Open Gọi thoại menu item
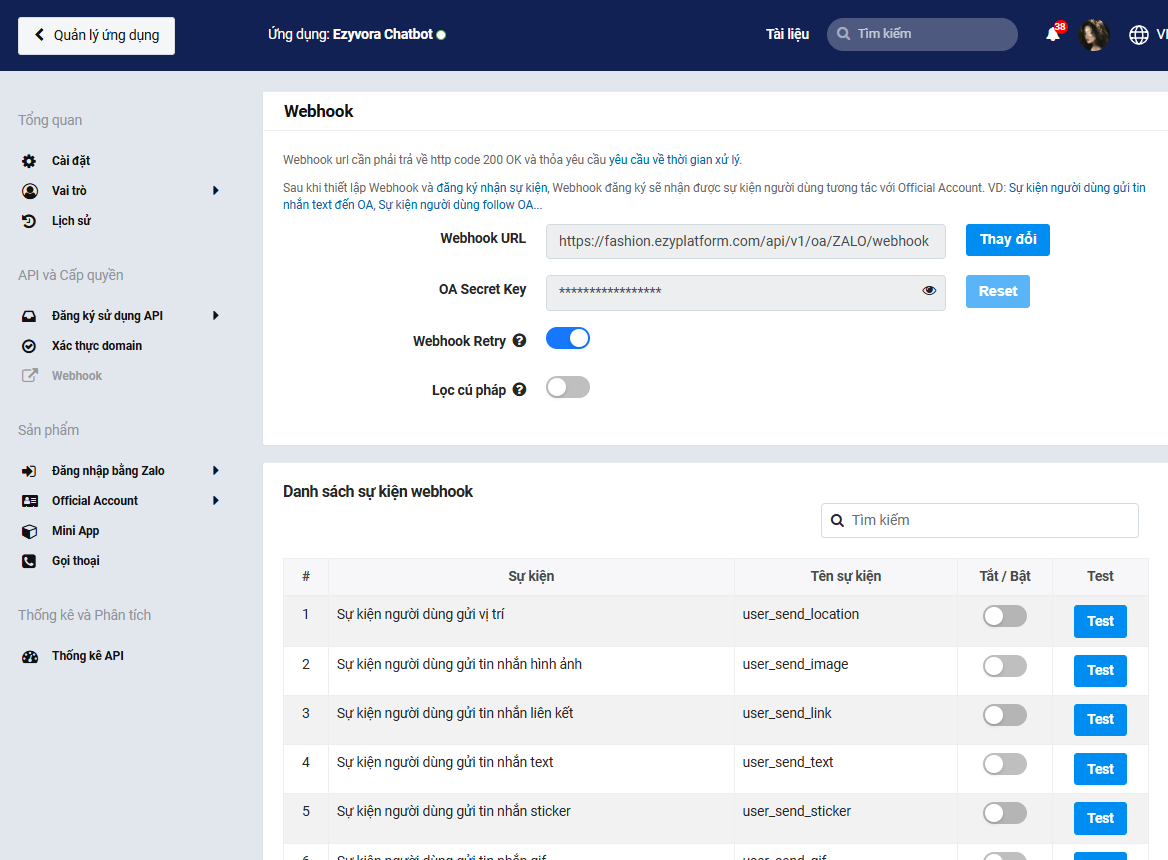Screen dimensions: 1168x860 click(x=75, y=561)
